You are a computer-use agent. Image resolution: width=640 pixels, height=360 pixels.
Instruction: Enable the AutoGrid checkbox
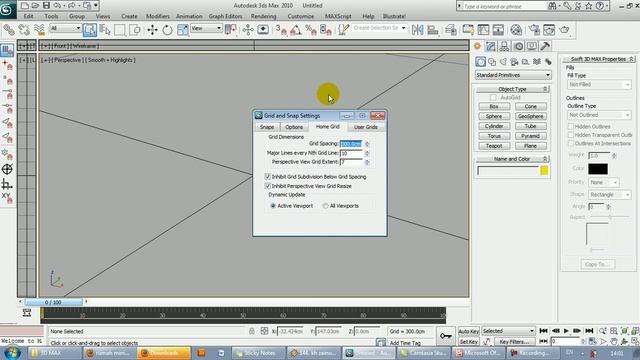click(x=493, y=98)
